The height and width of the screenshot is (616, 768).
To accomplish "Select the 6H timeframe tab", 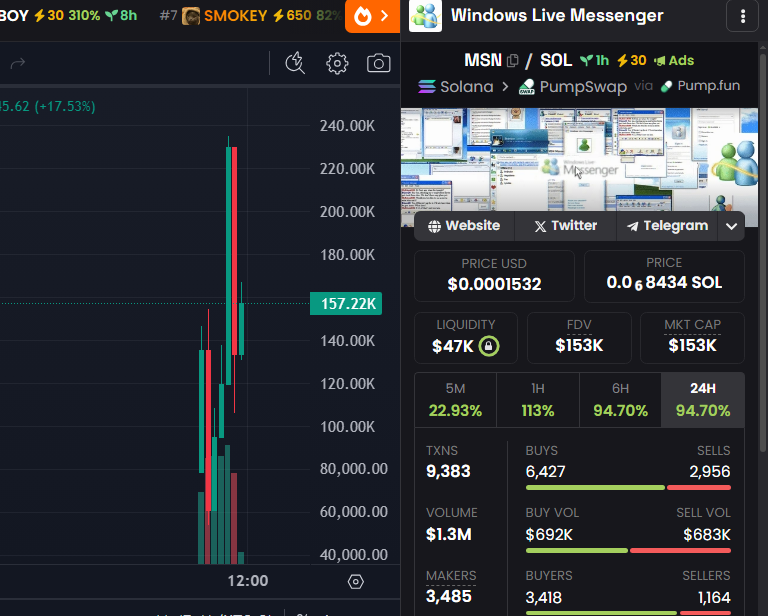I will tap(621, 400).
